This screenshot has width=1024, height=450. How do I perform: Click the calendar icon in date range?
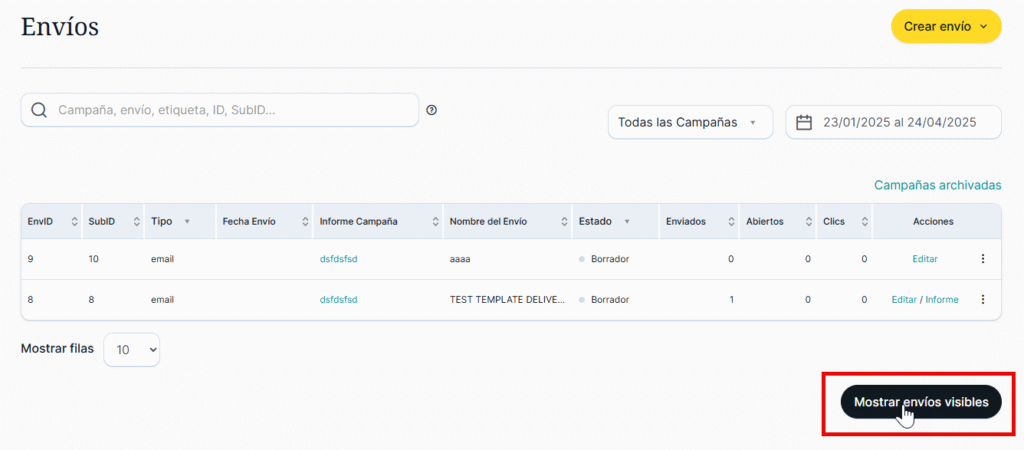point(804,122)
